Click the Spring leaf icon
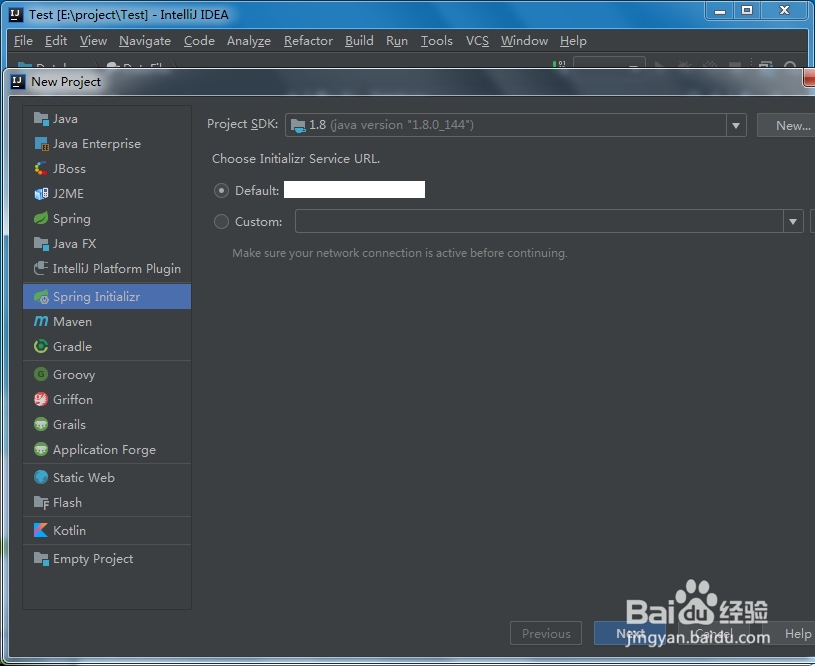This screenshot has width=815, height=666. pyautogui.click(x=41, y=218)
